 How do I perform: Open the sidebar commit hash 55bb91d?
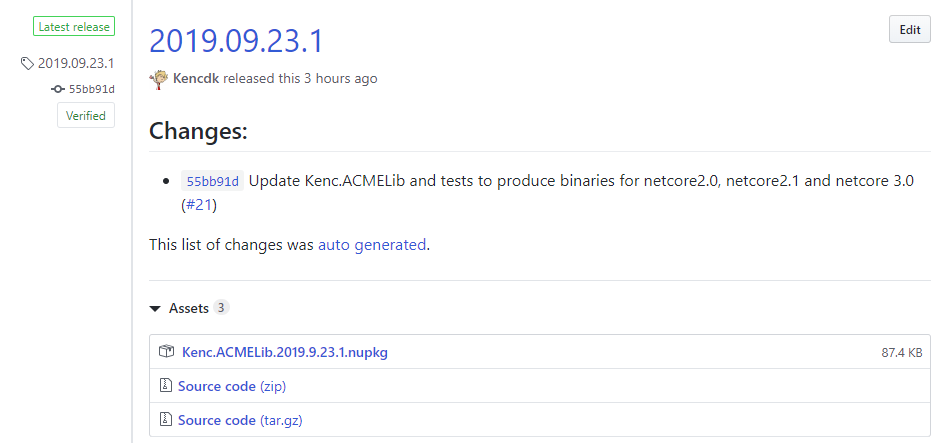pos(91,89)
